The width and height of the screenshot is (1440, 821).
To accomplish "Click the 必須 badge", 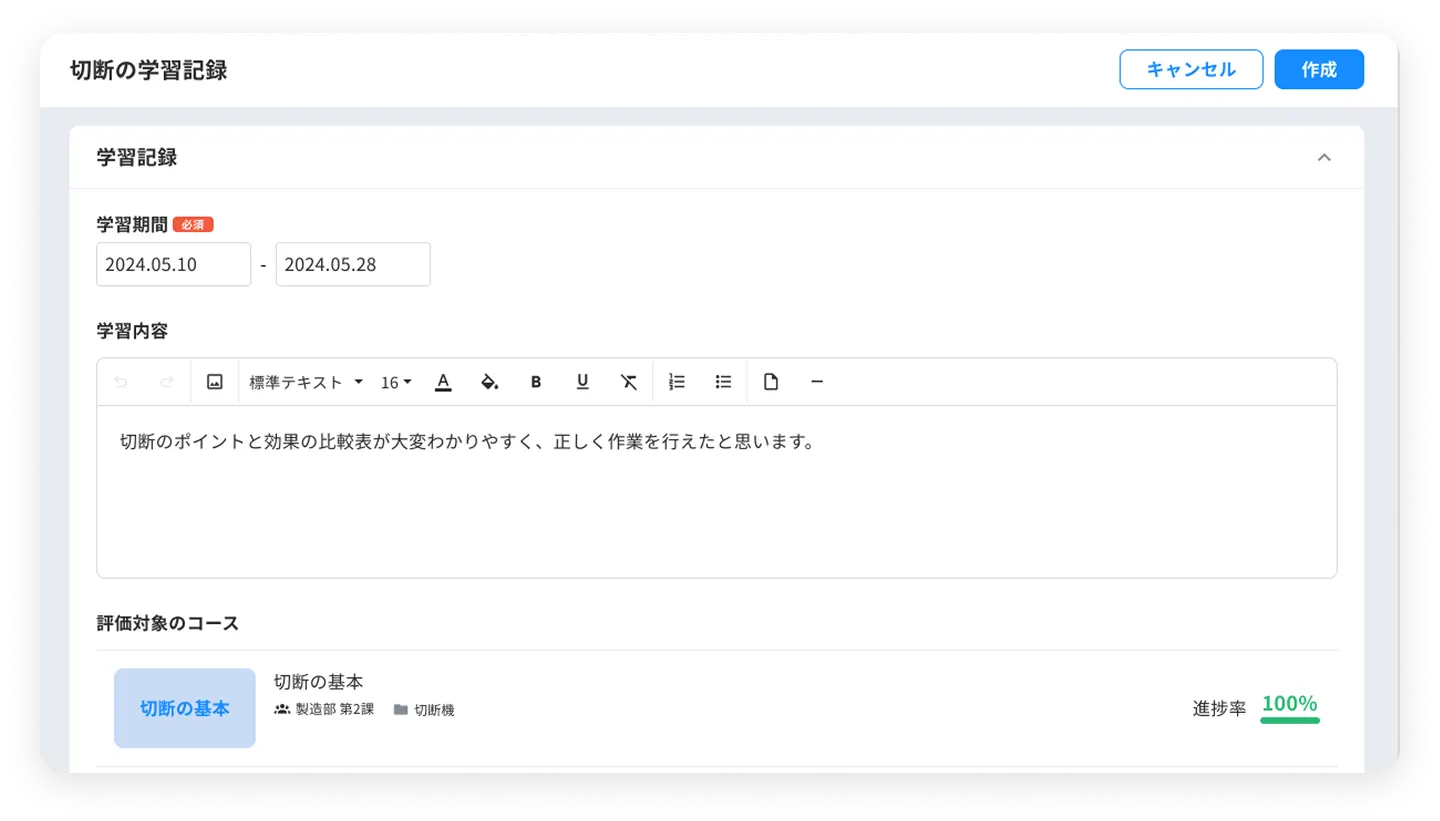I will pyautogui.click(x=193, y=225).
